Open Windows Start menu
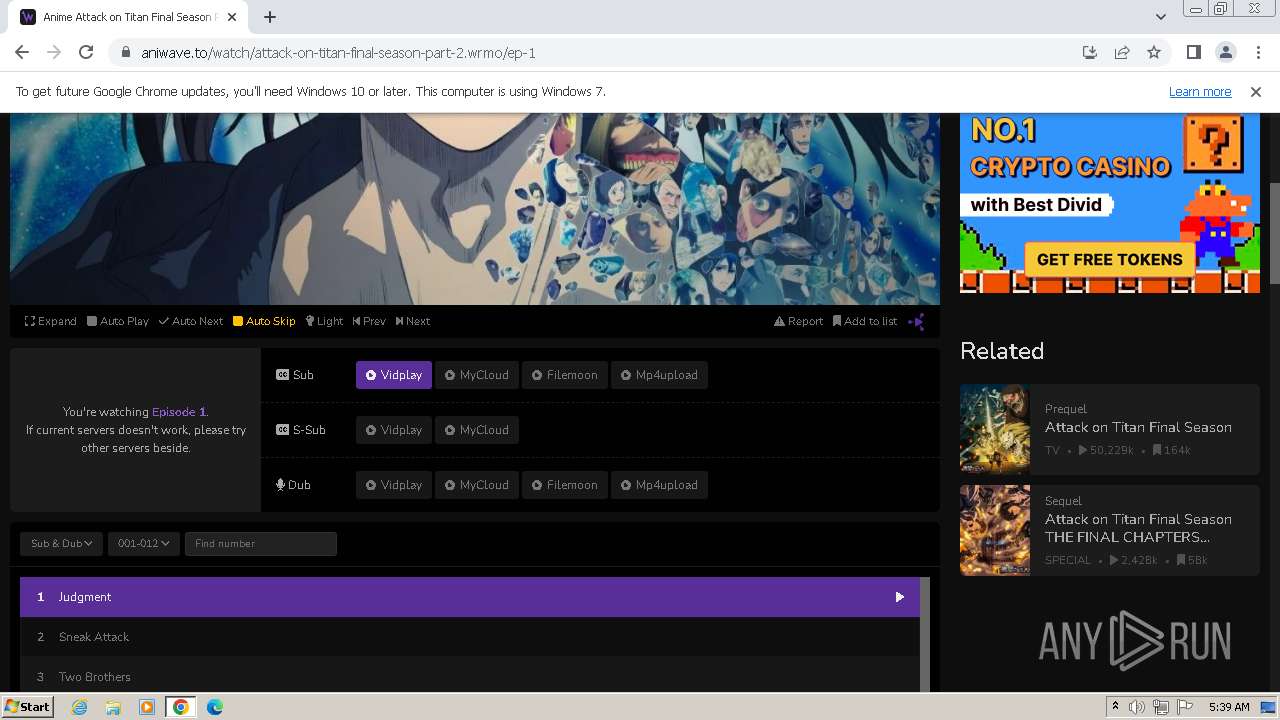Screen dimensions: 1280x720 (27, 706)
